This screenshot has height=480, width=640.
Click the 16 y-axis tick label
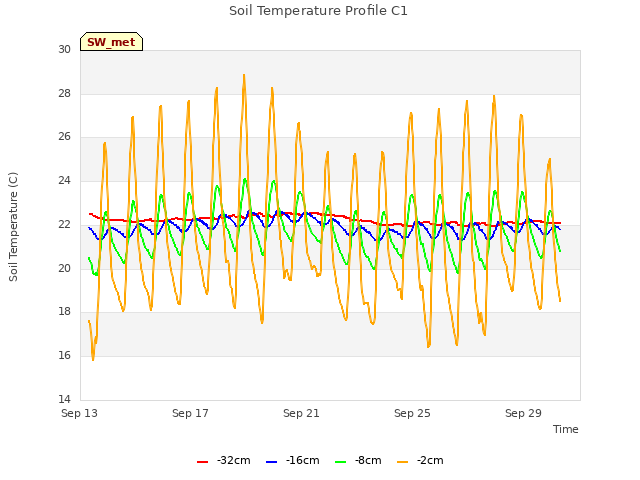coord(64,356)
